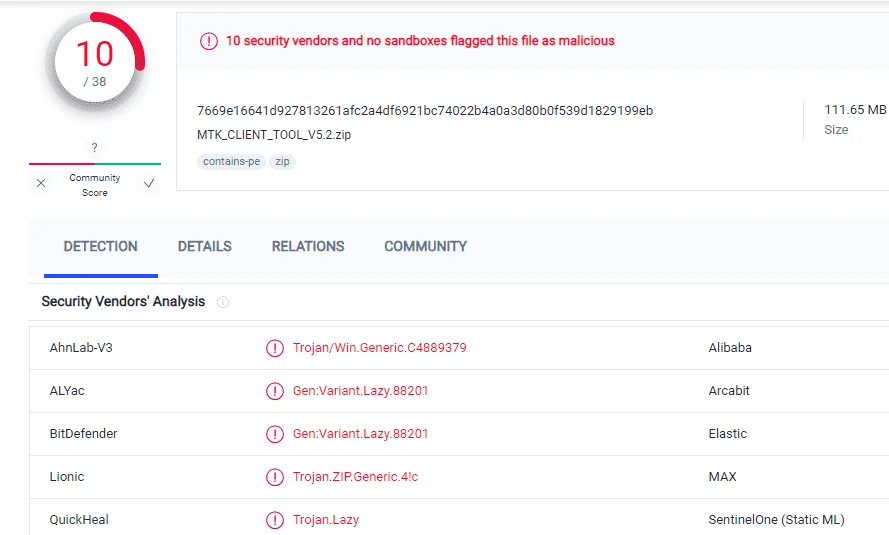Screen dimensions: 889x535
Task: Click the MTK_CLIENT_TOOL_V5.2.zip file name
Action: 274,135
